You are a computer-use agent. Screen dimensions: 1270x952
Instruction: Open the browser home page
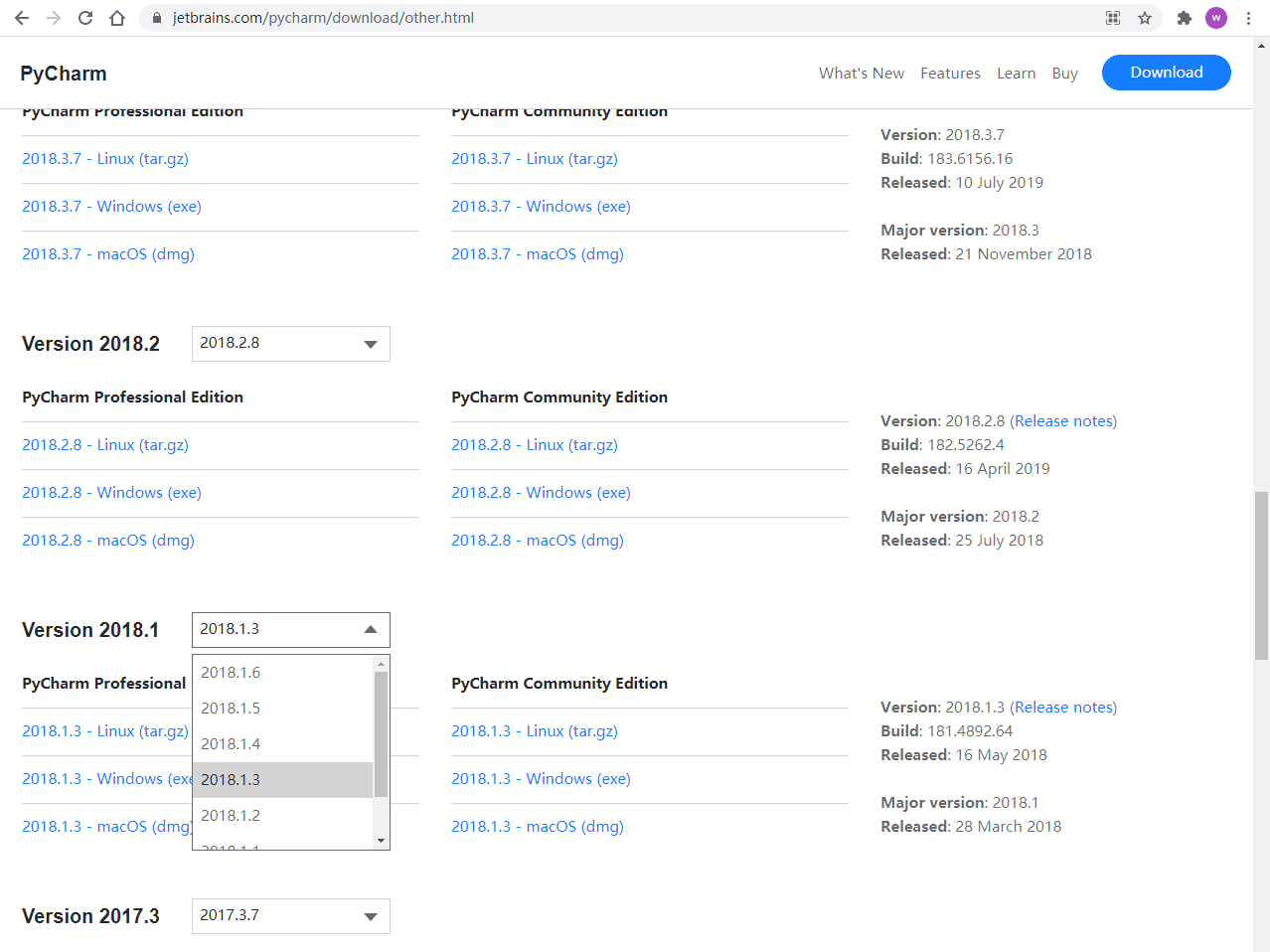pos(117,18)
